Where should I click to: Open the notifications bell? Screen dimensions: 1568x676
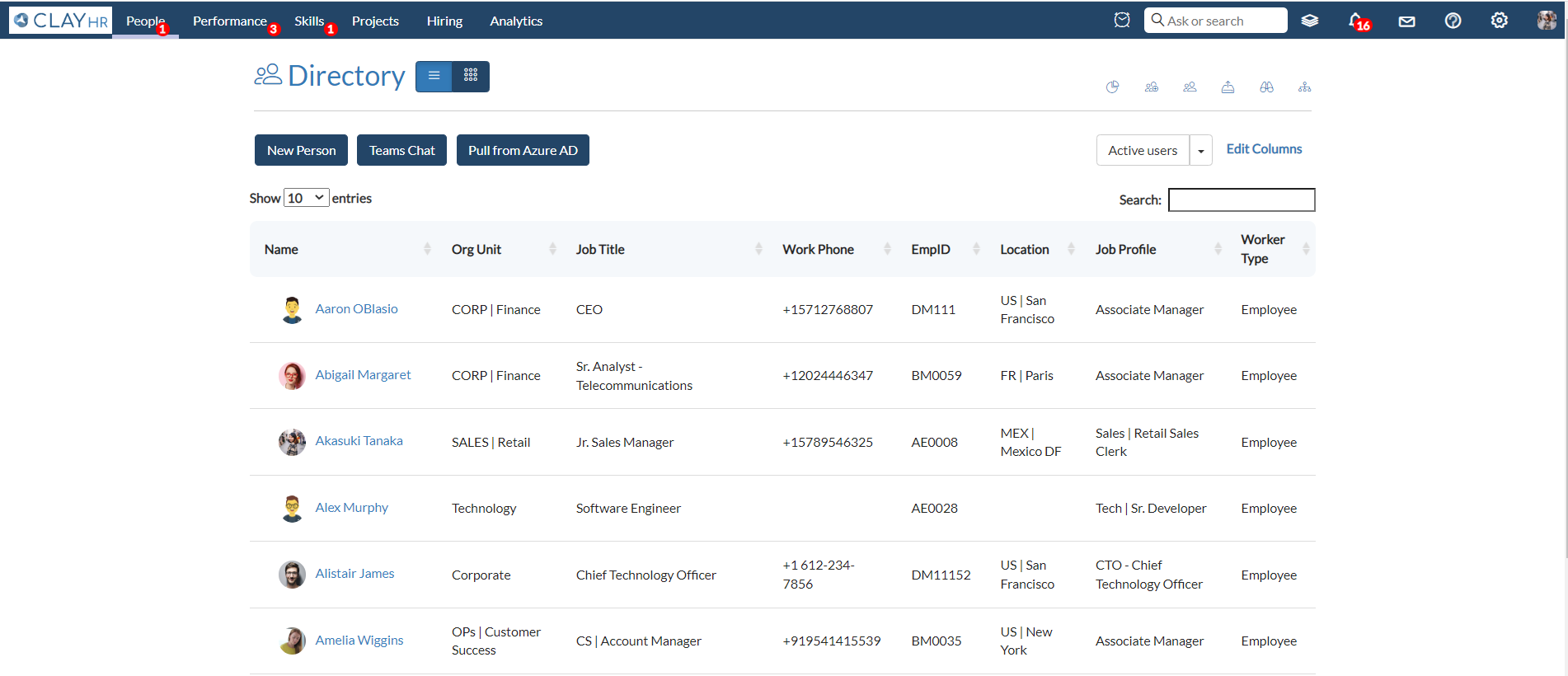(1356, 21)
